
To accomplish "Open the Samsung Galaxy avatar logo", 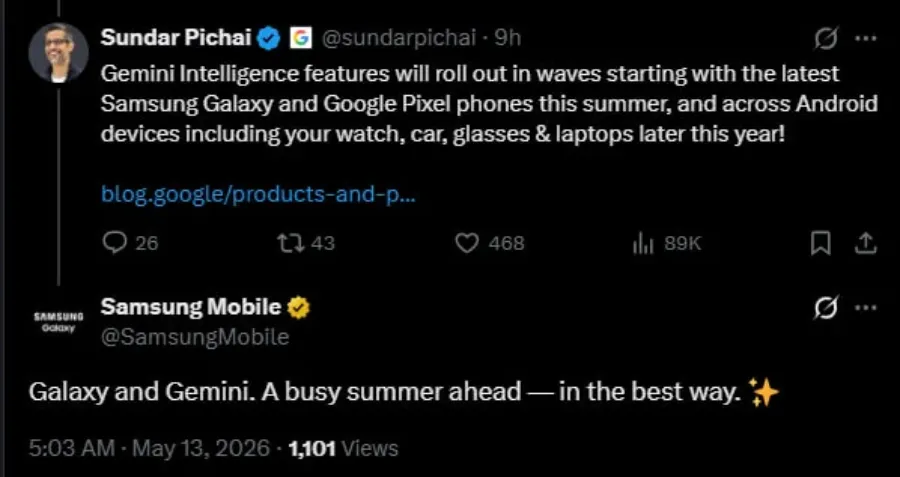I will click(59, 322).
